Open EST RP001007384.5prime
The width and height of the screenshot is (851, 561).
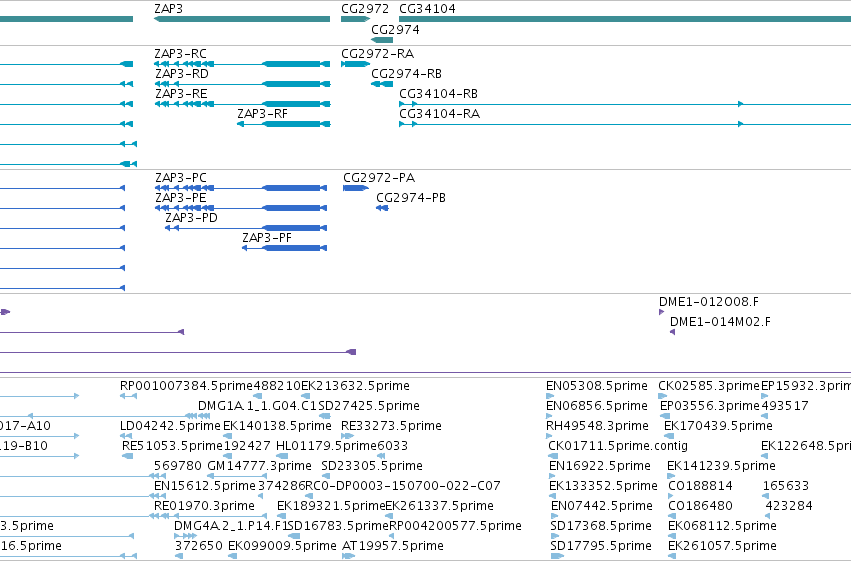[186, 386]
